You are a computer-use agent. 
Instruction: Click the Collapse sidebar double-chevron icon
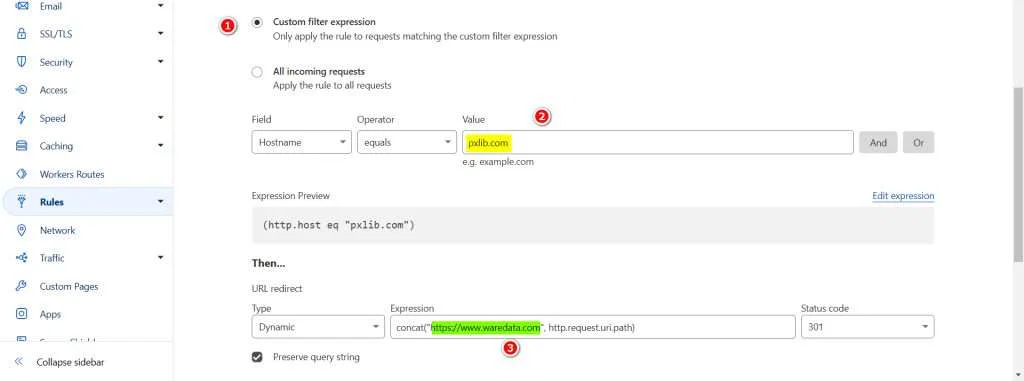point(19,362)
